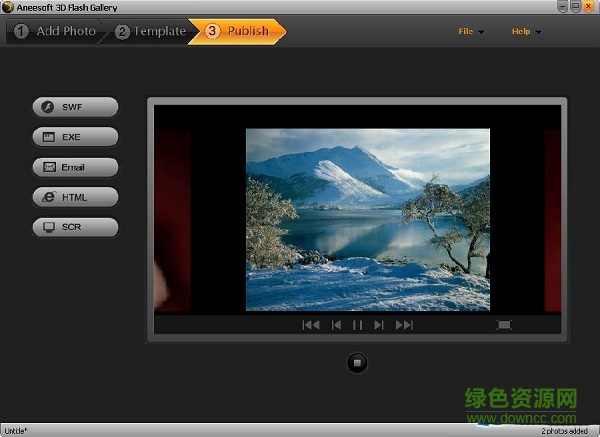Click the Aneesoft app icon in title bar
The width and height of the screenshot is (600, 437).
(x=7, y=7)
